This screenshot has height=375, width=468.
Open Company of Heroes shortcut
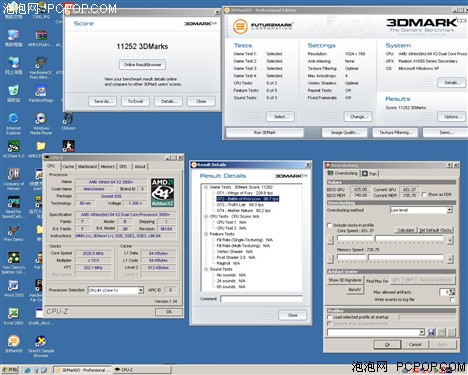pyautogui.click(x=13, y=179)
